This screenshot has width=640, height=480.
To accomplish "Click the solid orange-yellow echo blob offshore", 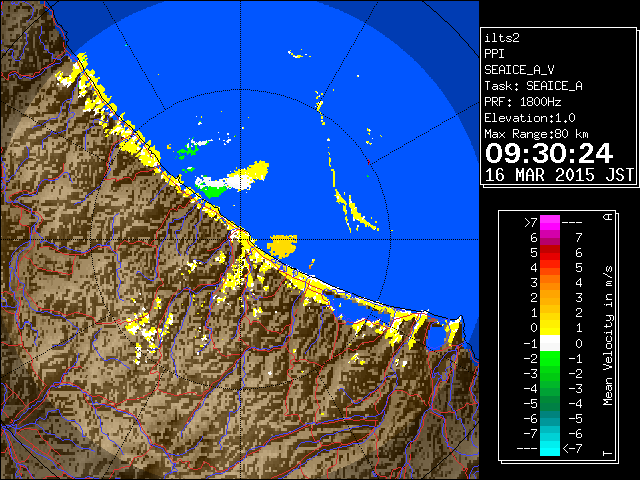I will pyautogui.click(x=282, y=246).
